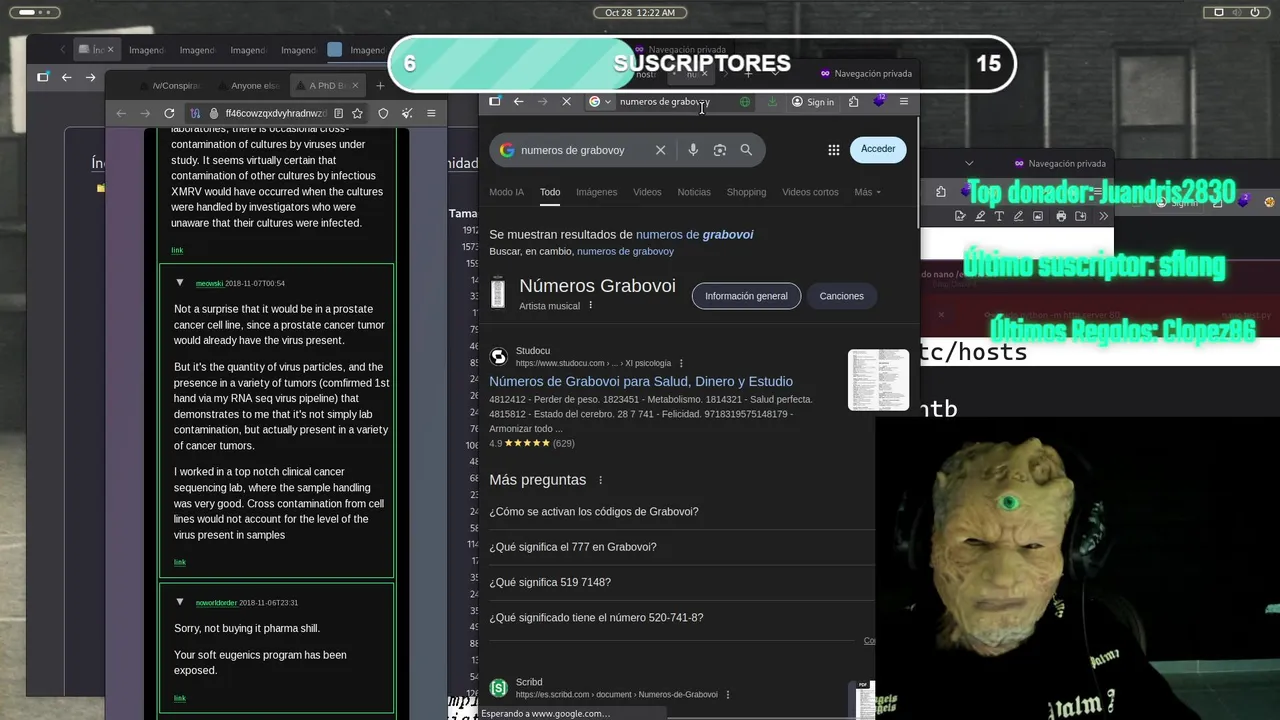Click the green globe icon in the address bar
The image size is (1280, 720).
(x=745, y=101)
